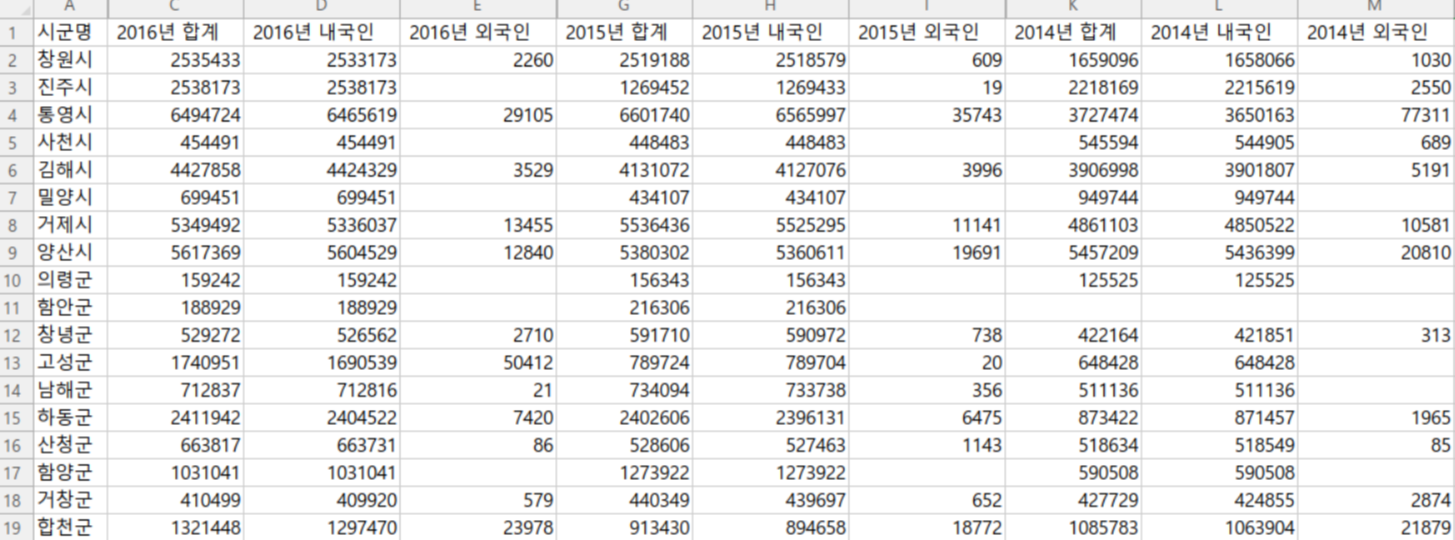Select column A header

[x=69, y=8]
